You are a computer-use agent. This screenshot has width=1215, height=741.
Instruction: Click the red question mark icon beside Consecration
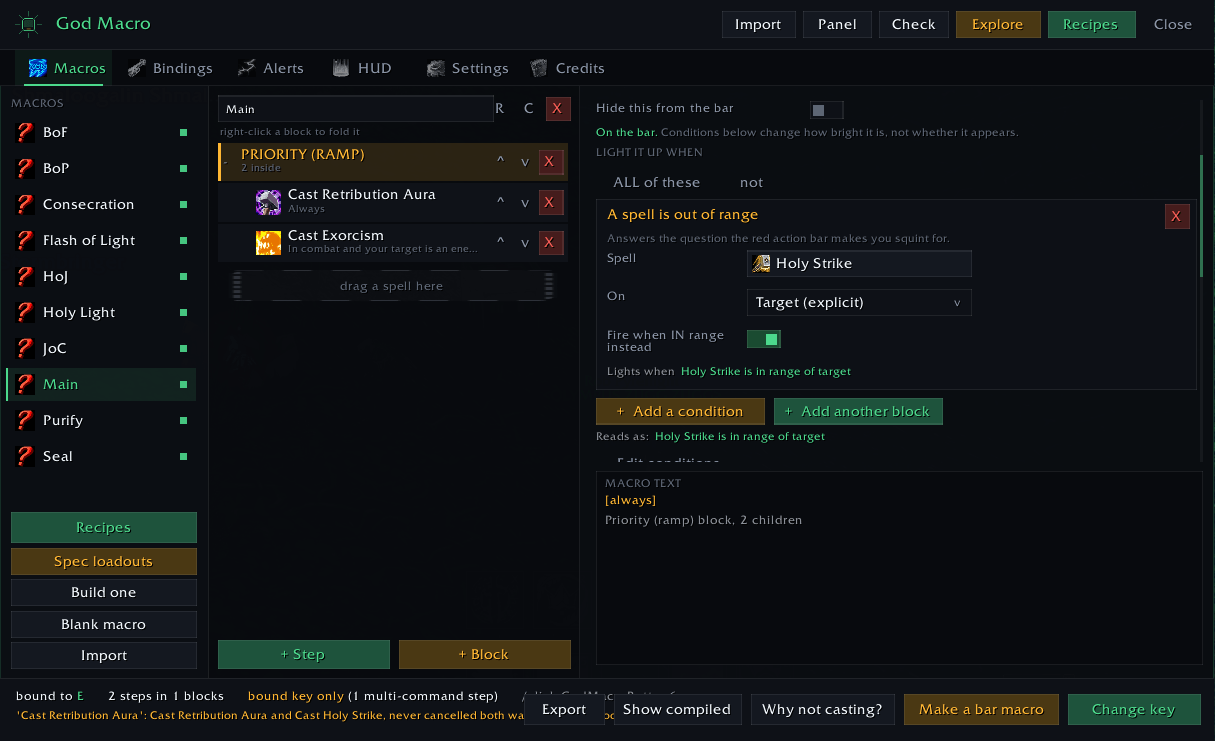26,204
